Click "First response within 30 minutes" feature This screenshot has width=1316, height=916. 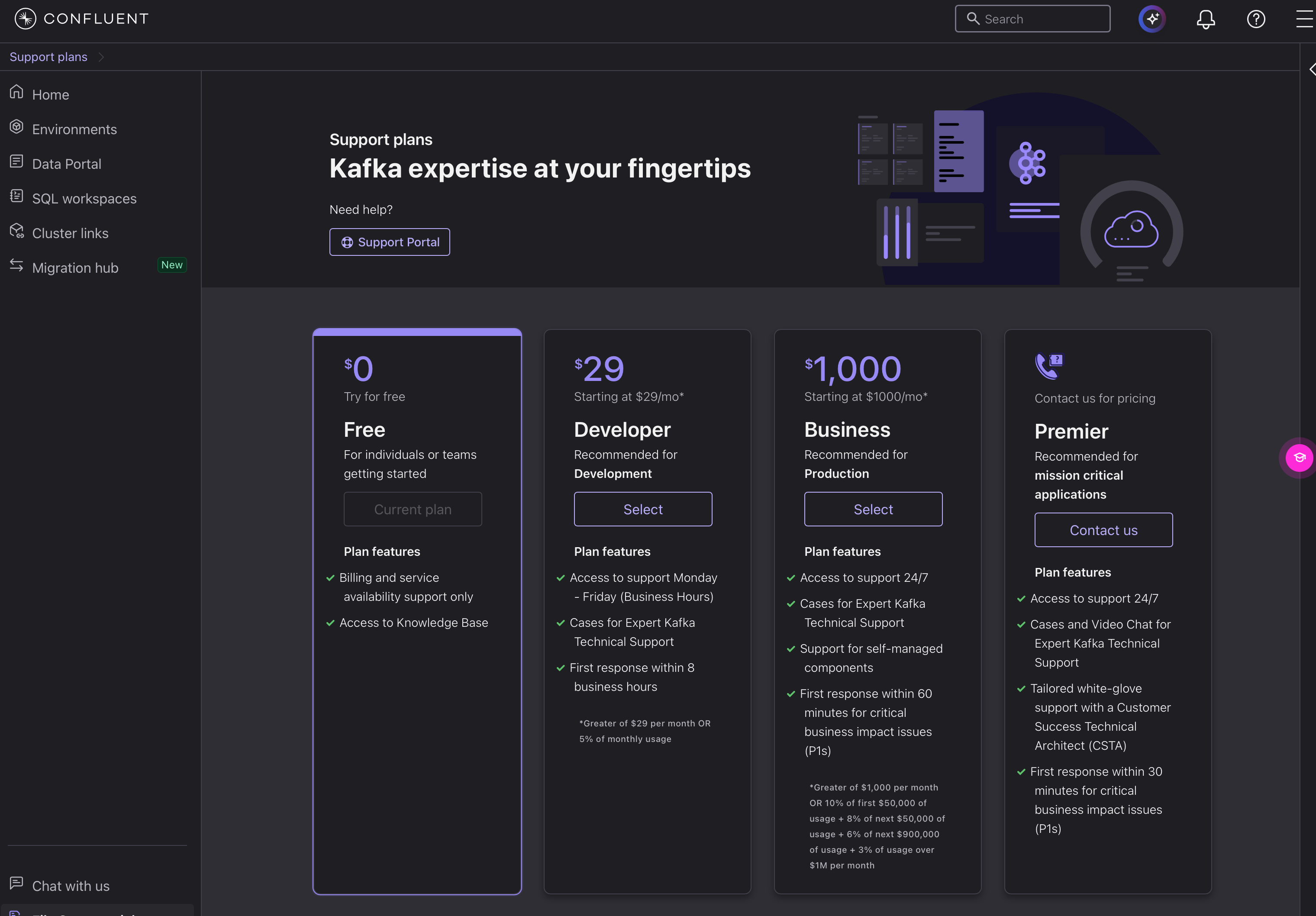(x=1097, y=800)
